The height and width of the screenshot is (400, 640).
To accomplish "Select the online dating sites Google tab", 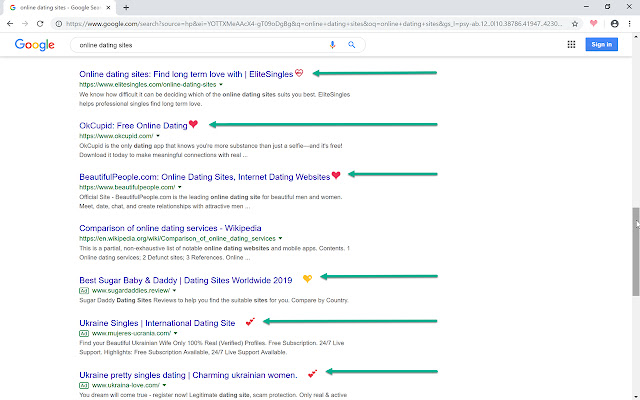I will 59,8.
